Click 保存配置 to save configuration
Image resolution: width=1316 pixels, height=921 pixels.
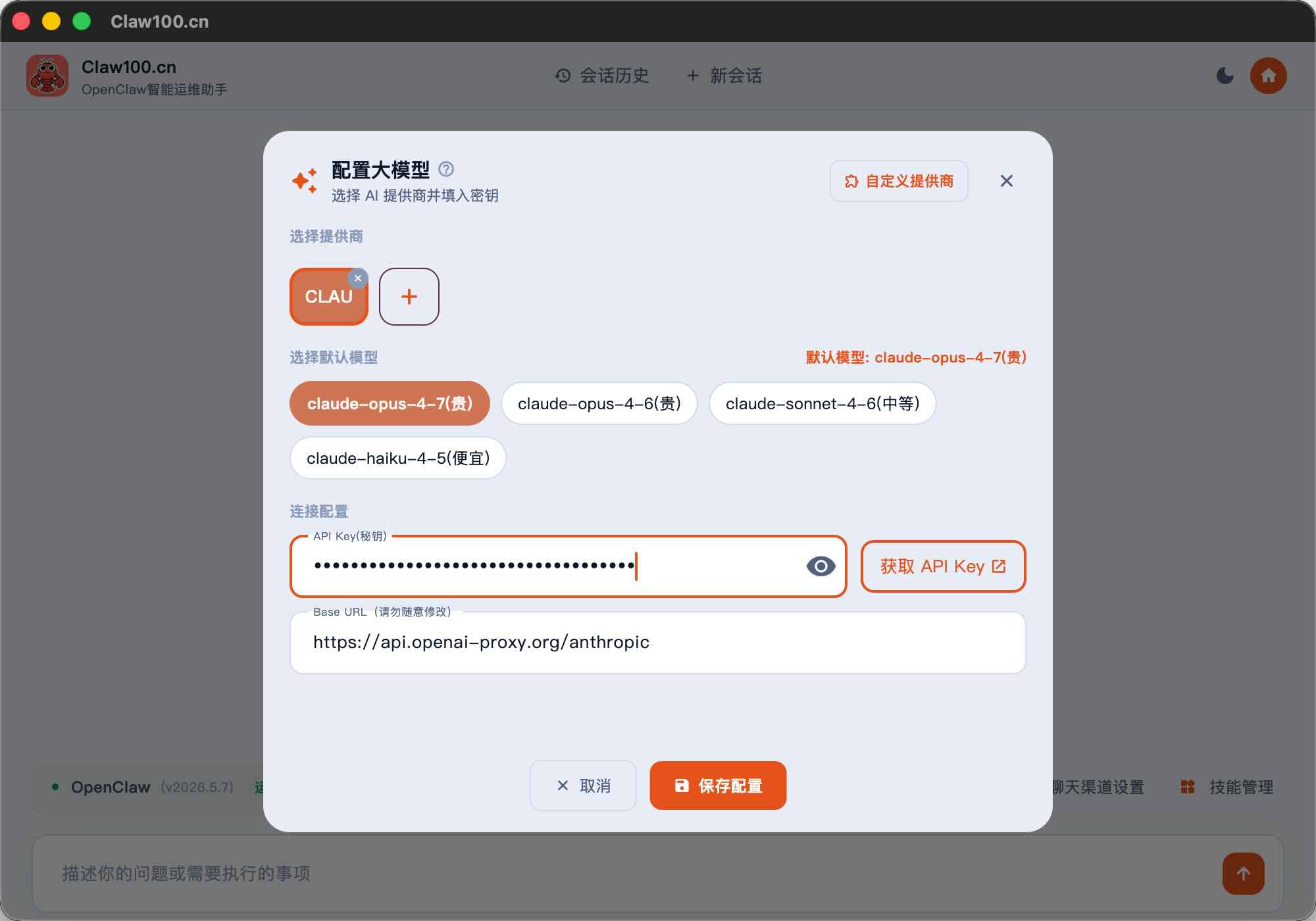coord(718,785)
